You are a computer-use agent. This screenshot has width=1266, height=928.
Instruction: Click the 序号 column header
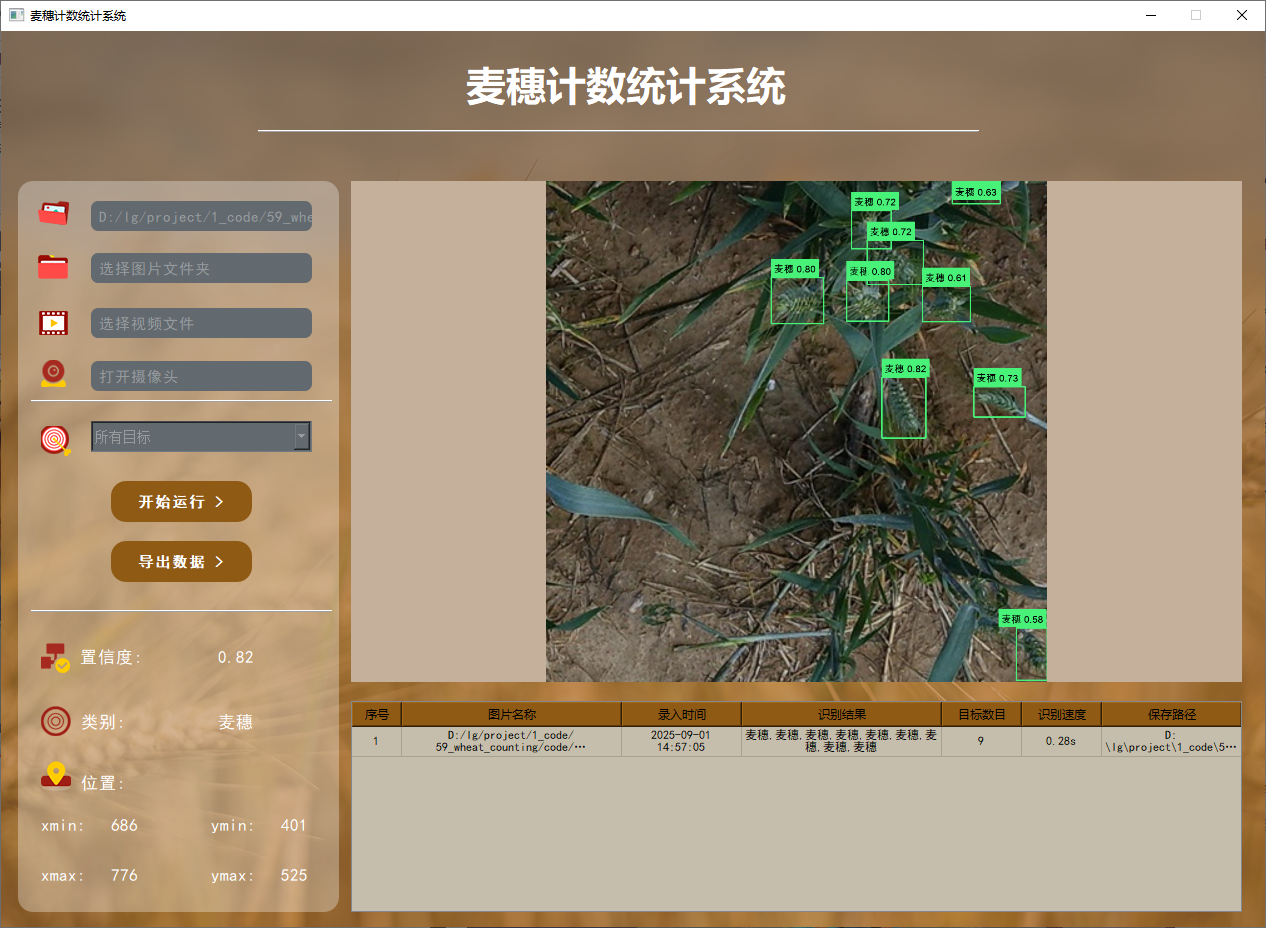[x=376, y=714]
